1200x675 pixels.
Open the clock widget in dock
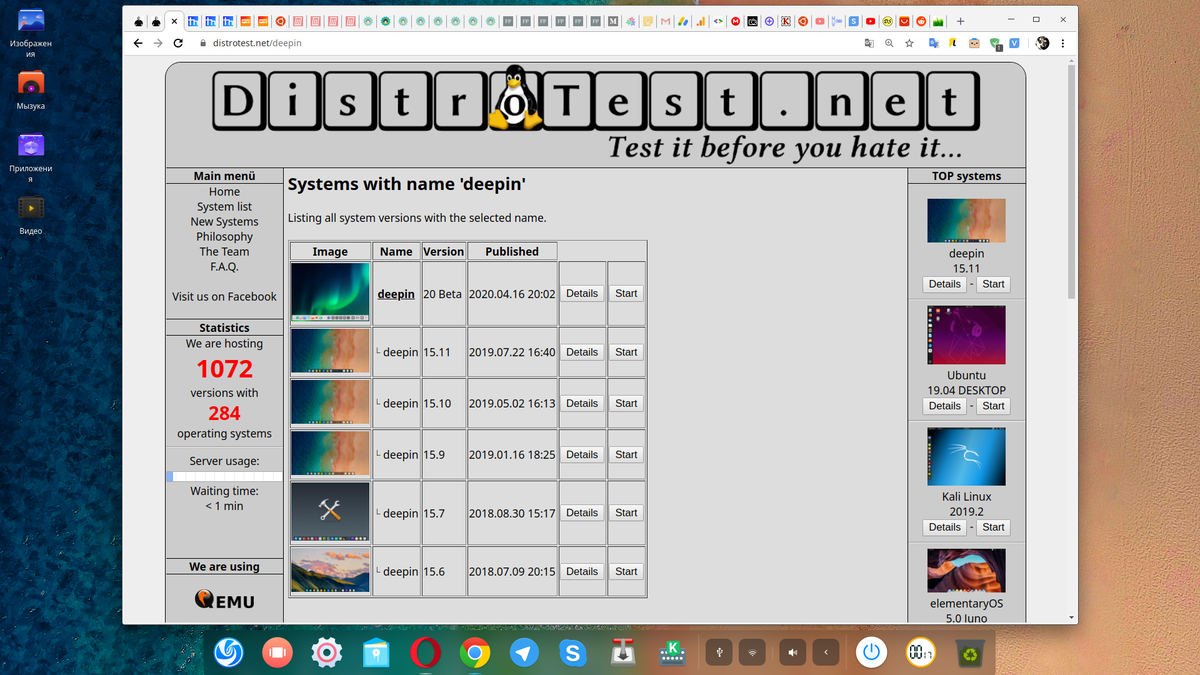tap(920, 653)
